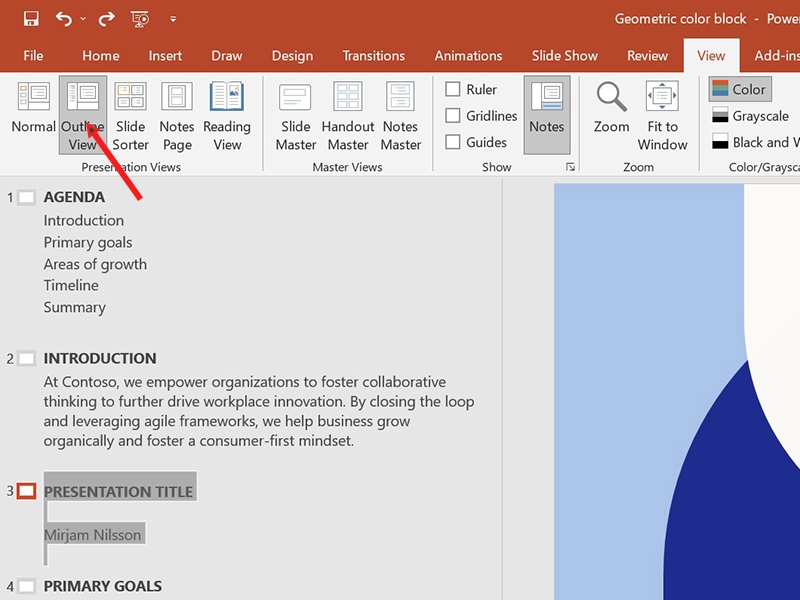800x600 pixels.
Task: Open Slide Sorter view
Action: [x=131, y=116]
